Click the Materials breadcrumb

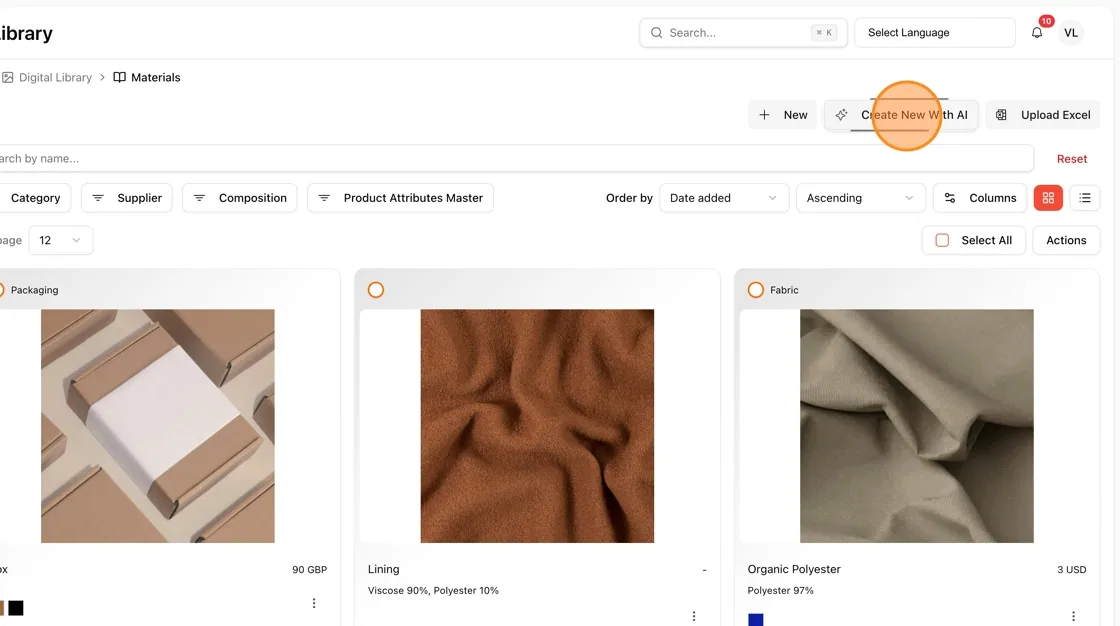(x=156, y=77)
